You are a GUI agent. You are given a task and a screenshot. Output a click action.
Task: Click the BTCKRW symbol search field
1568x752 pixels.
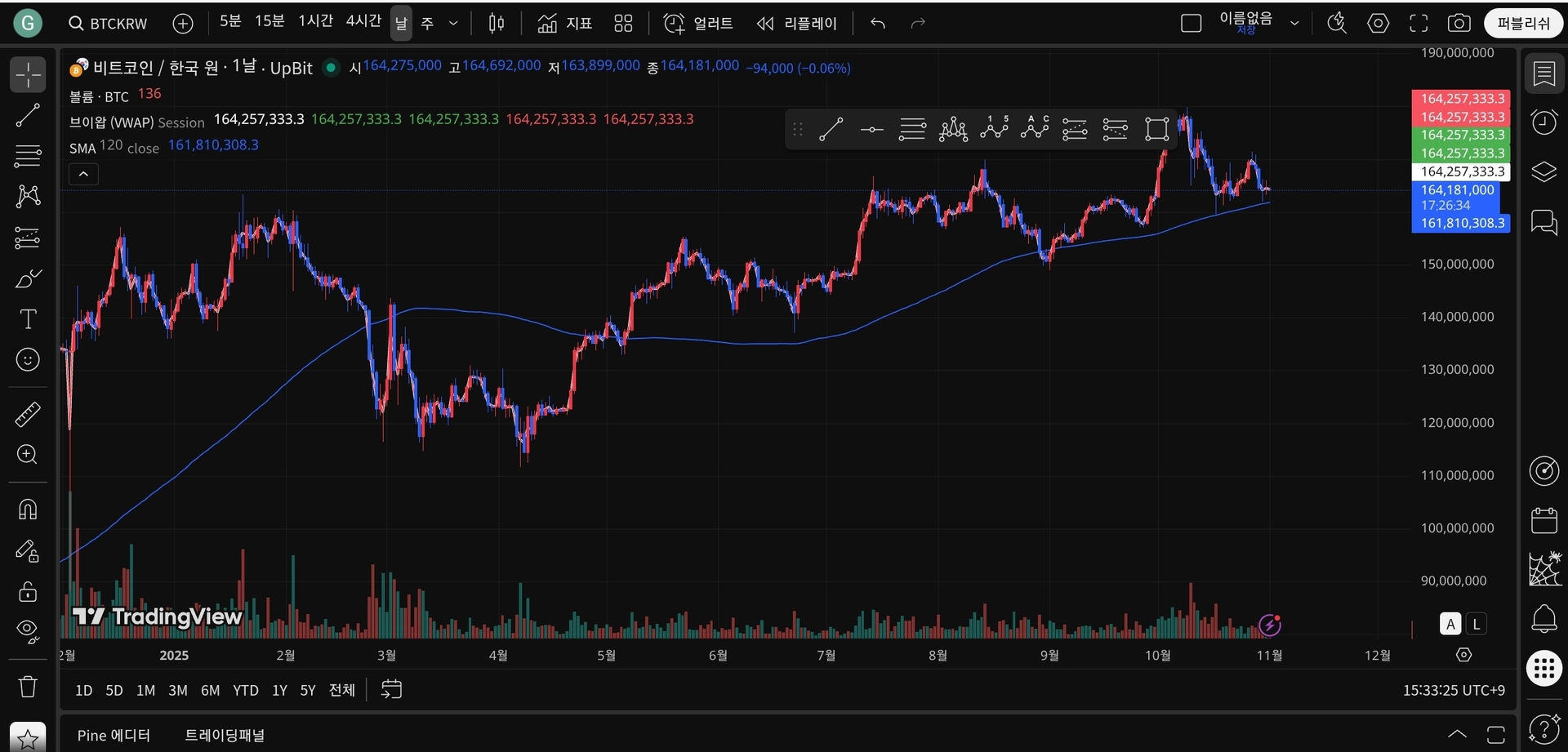tap(109, 24)
